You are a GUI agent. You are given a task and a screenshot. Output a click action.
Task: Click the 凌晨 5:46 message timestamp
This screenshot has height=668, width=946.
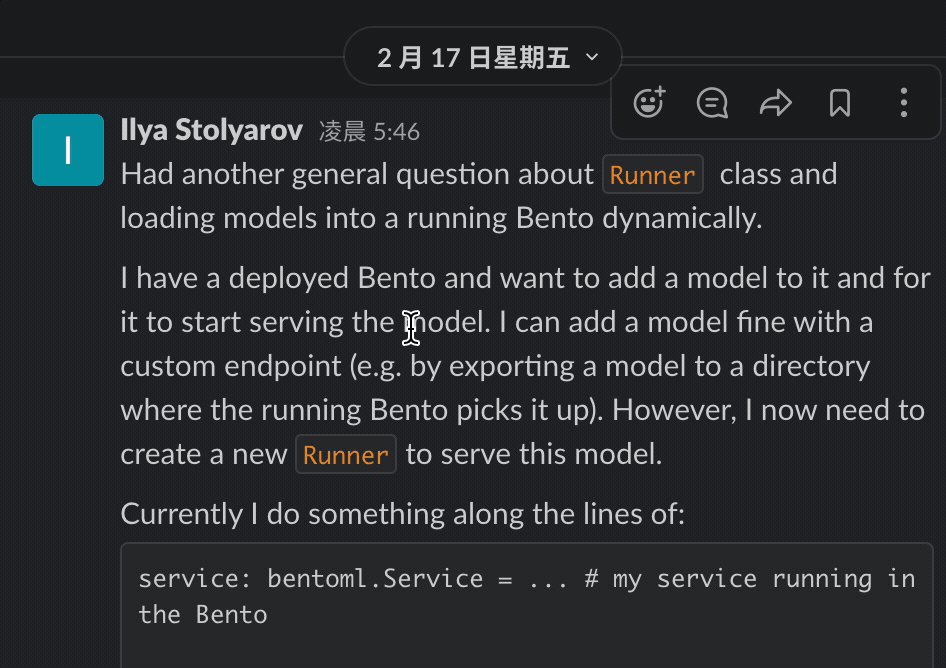(x=369, y=131)
